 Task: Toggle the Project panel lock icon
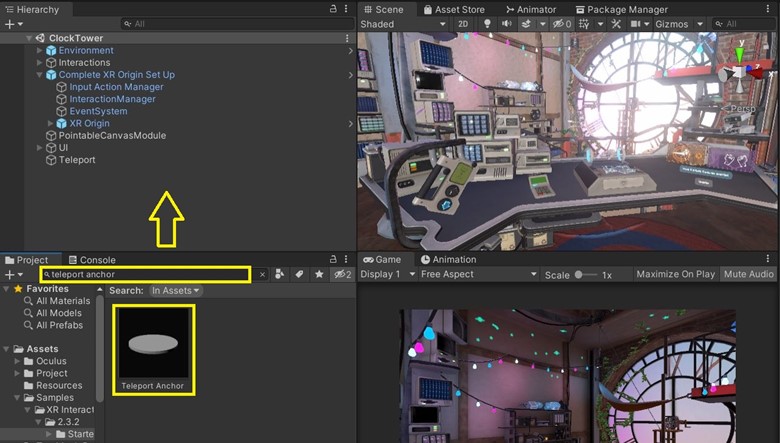(x=333, y=259)
